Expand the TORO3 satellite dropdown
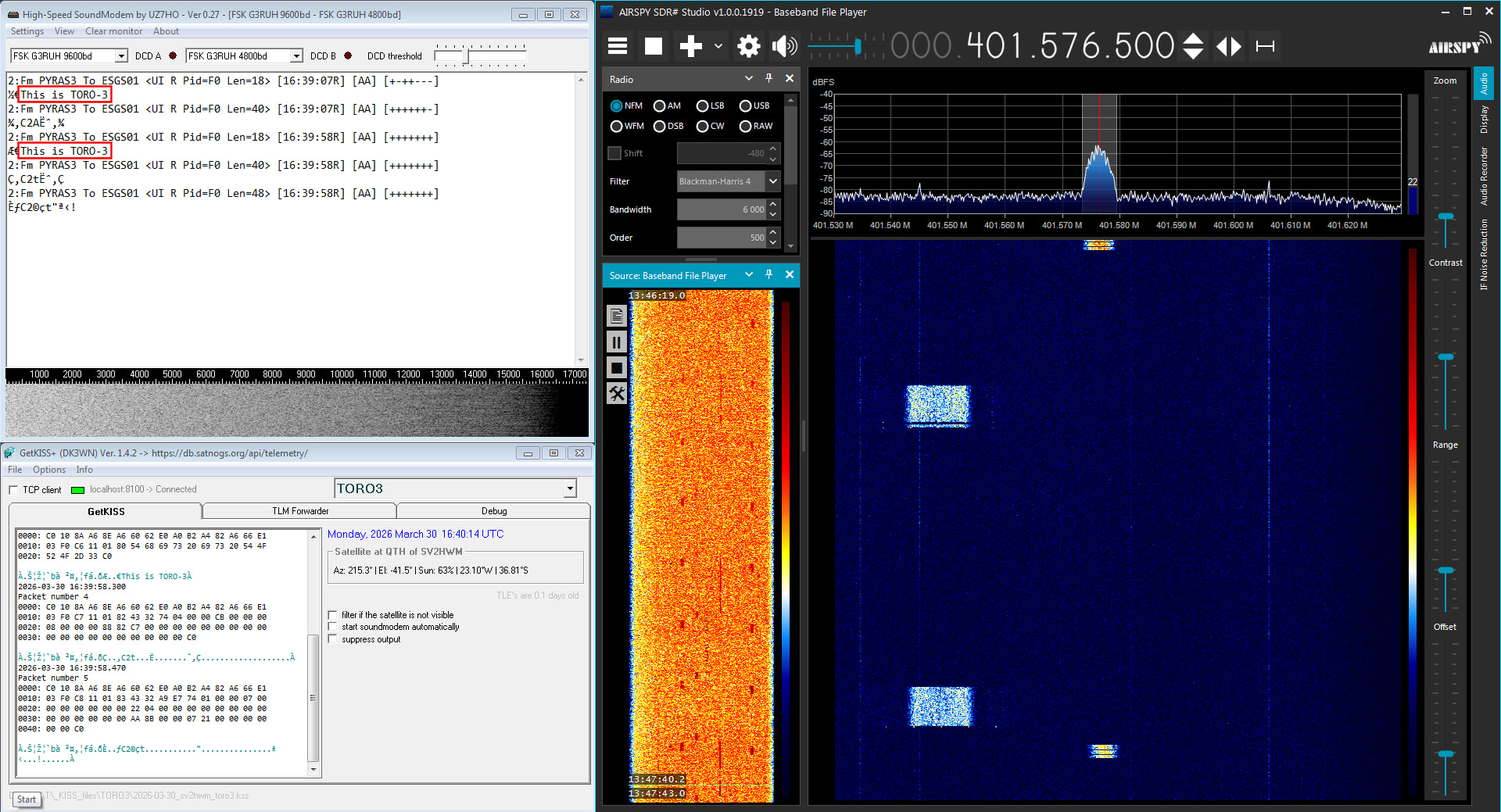This screenshot has width=1501, height=812. (x=570, y=488)
